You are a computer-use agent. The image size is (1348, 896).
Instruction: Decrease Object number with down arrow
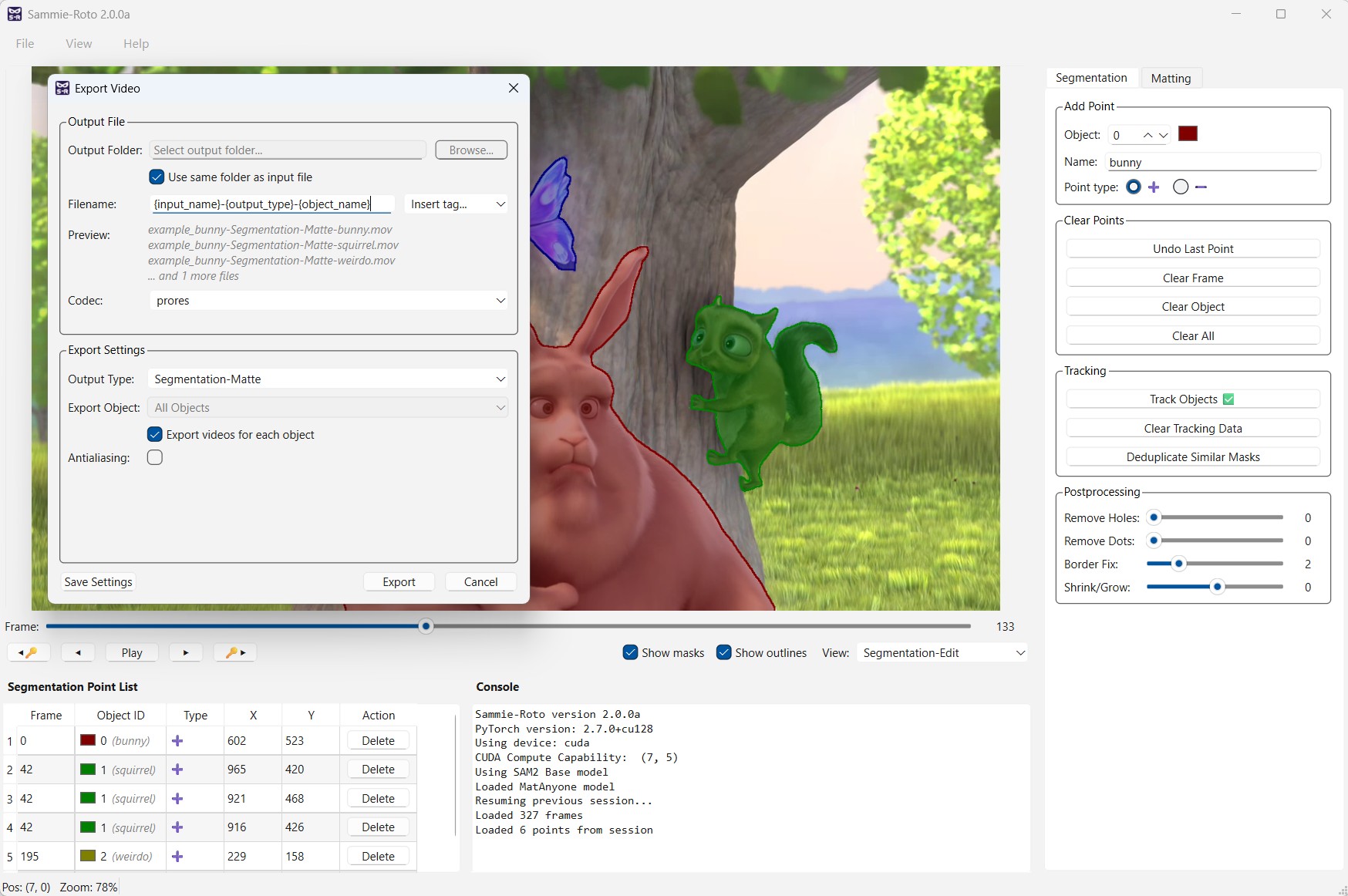click(1163, 135)
